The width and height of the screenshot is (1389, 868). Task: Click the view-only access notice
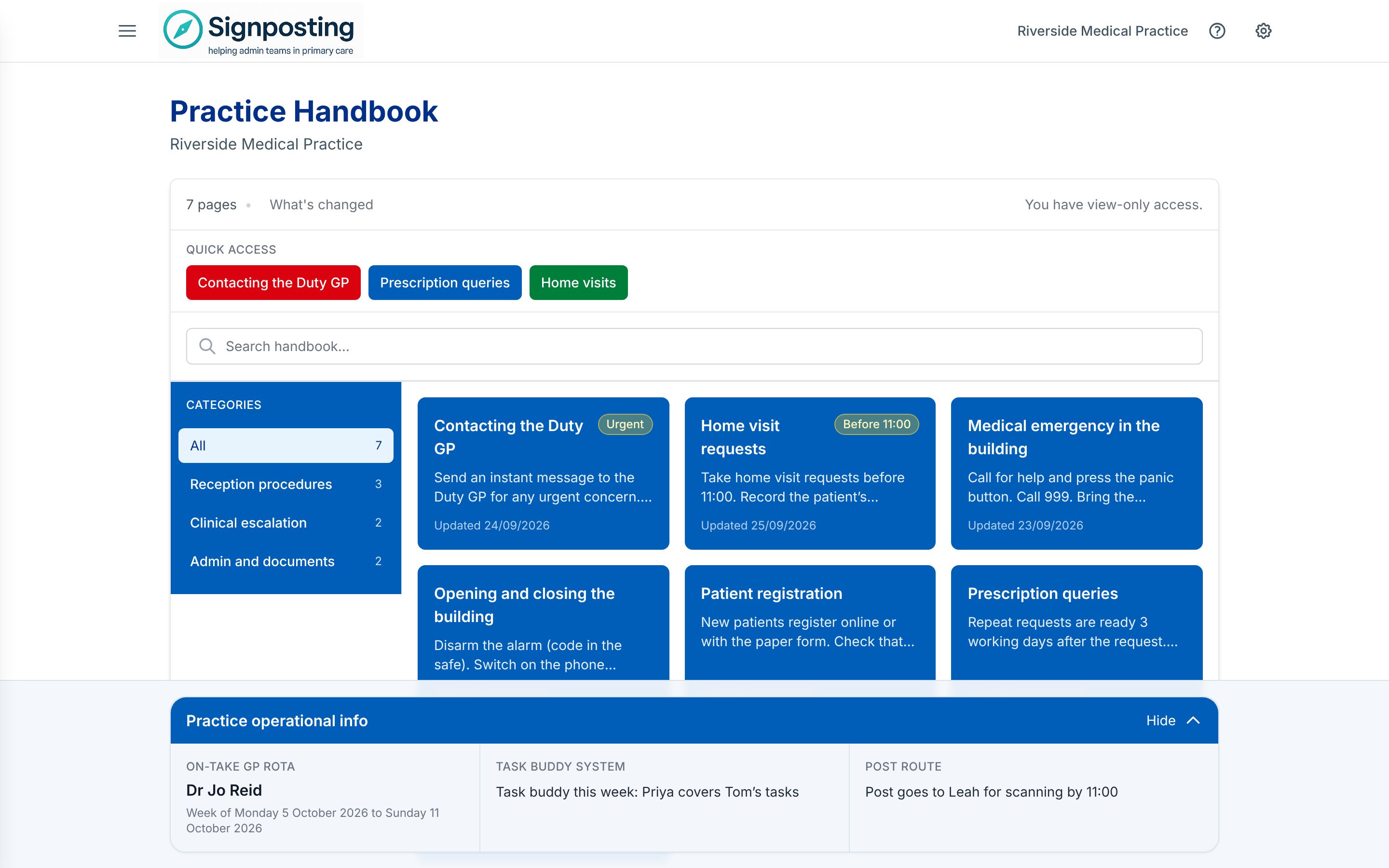[x=1114, y=205]
